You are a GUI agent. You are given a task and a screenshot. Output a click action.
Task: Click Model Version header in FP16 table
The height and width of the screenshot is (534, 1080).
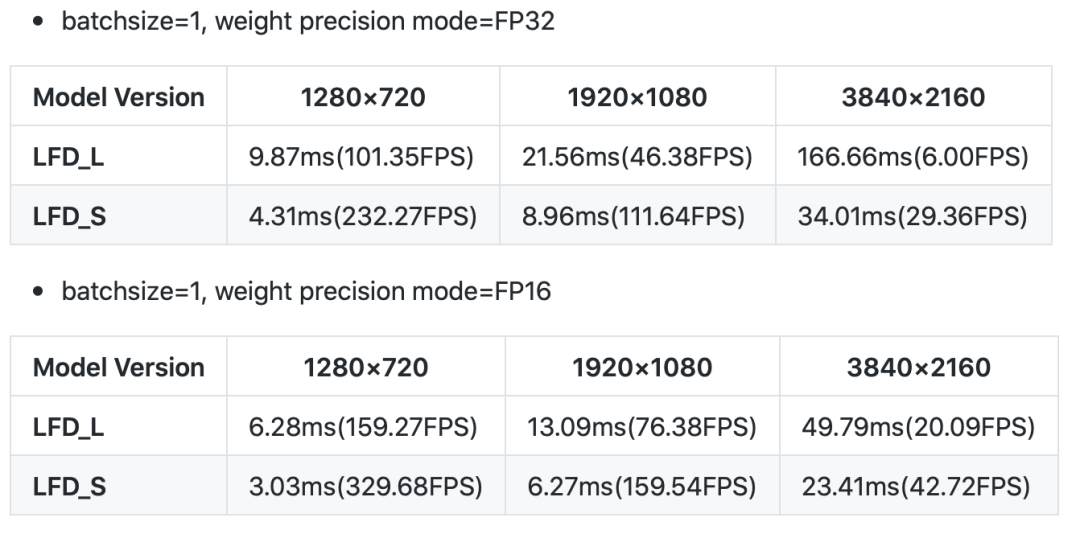(118, 368)
